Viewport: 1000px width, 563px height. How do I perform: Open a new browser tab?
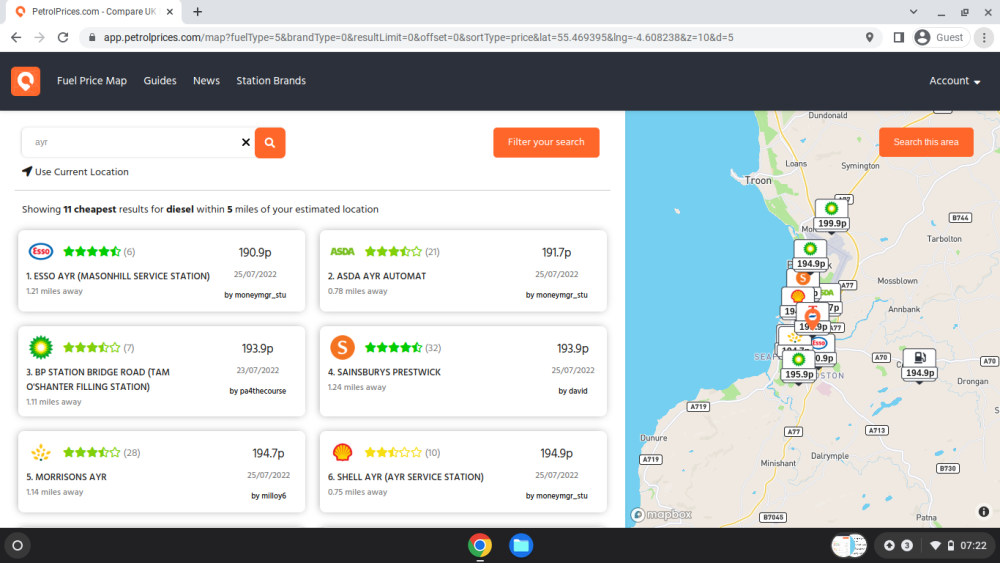pyautogui.click(x=197, y=12)
